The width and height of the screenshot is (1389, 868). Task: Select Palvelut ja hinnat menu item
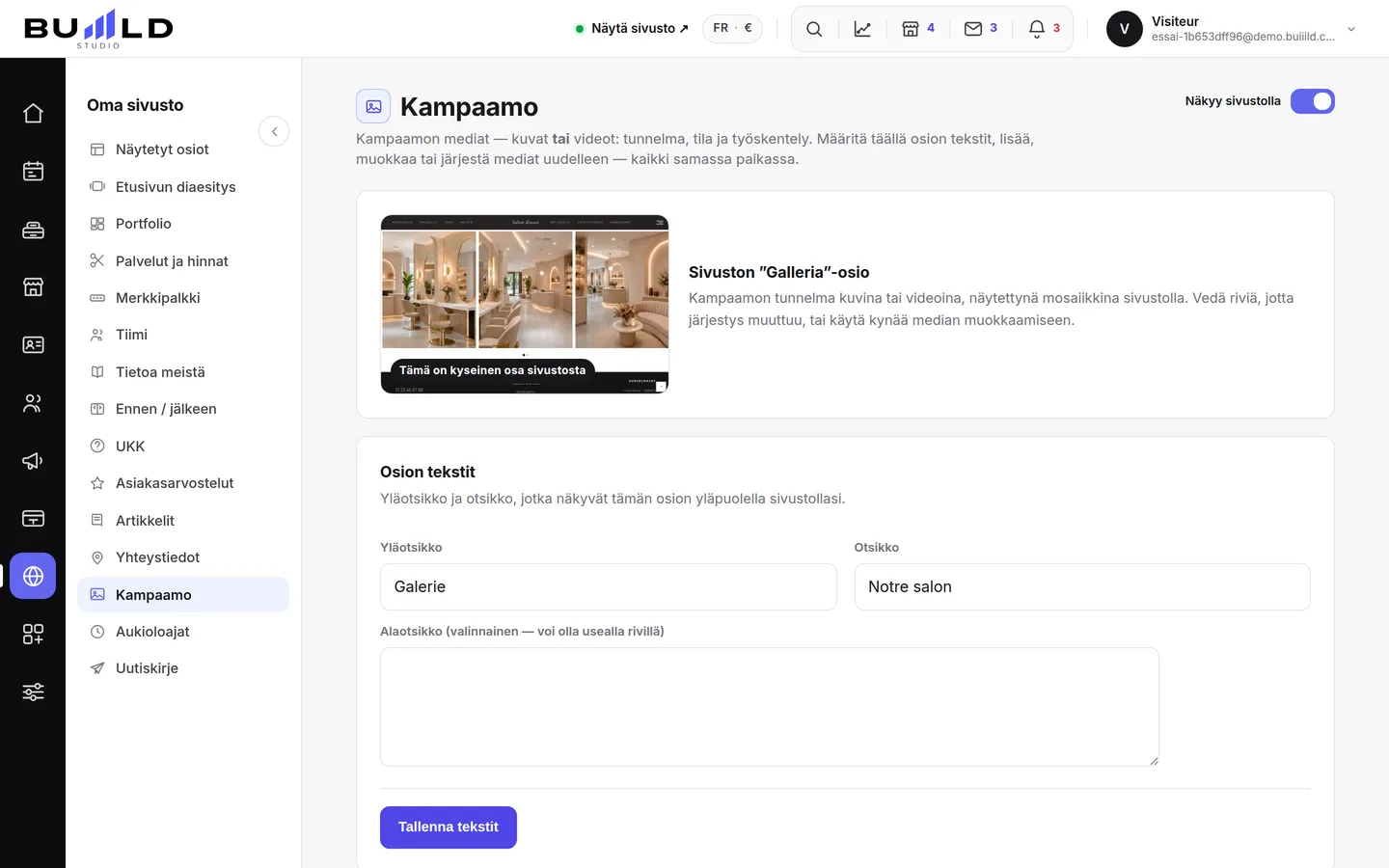pos(183,261)
